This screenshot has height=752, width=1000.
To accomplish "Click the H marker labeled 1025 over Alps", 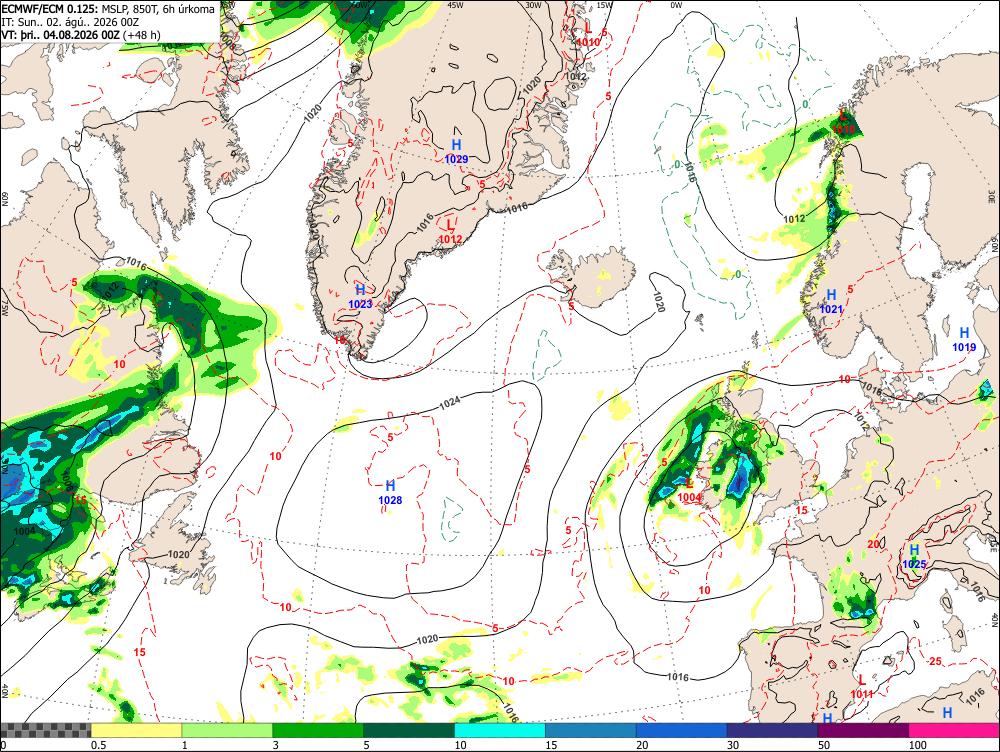I will tap(914, 550).
